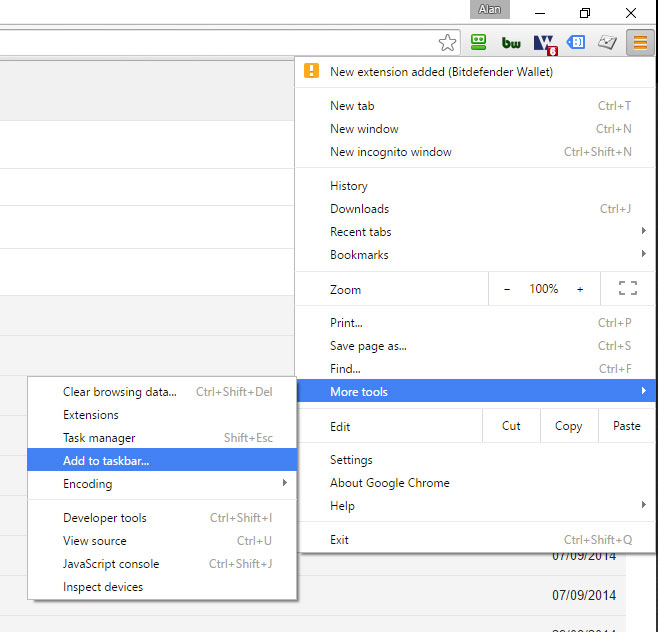Screen dimensions: 658x632
Task: Choose Save page as...
Action: (x=475, y=346)
